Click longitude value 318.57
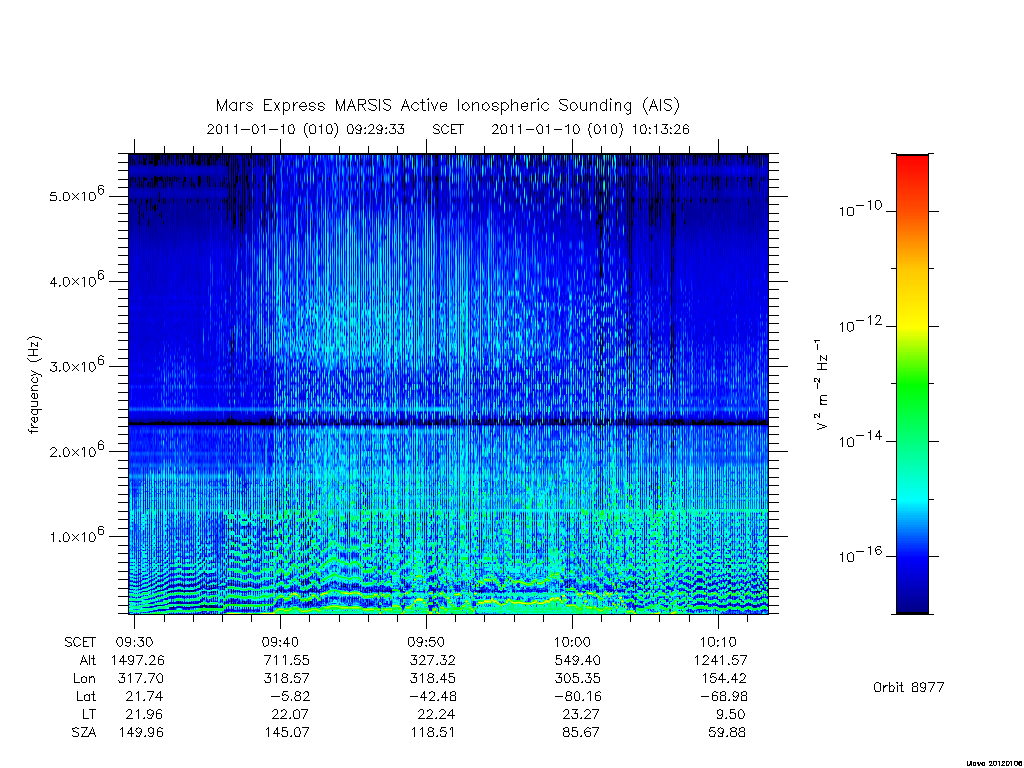This screenshot has height=768, width=1024. tap(287, 679)
